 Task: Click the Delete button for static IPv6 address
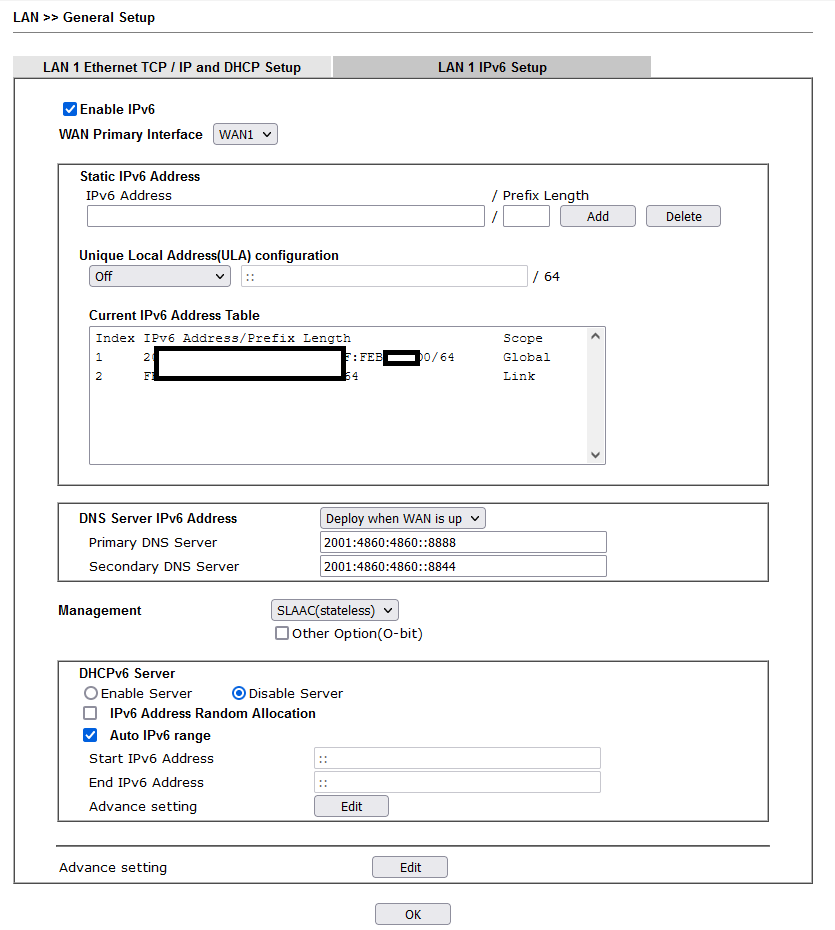(683, 216)
